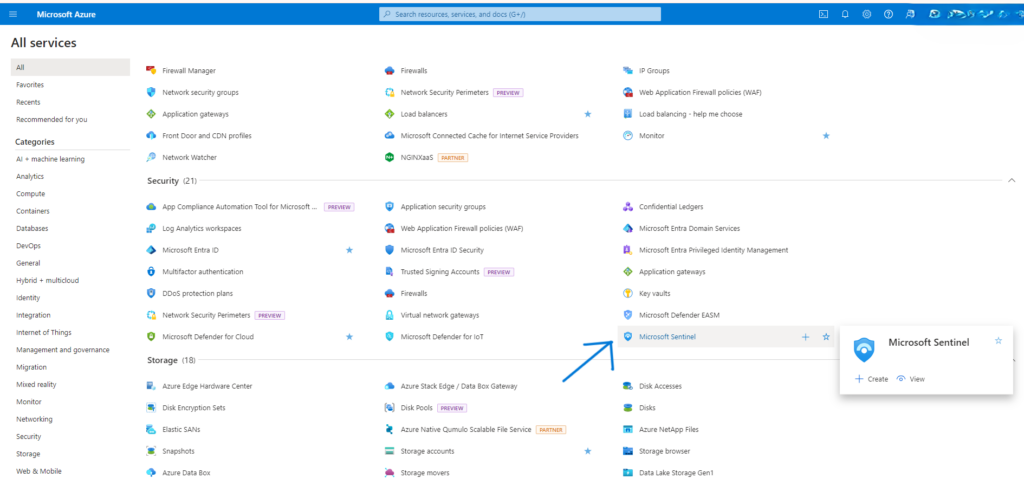Click the Firewall Manager icon
The height and width of the screenshot is (485, 1024).
(x=152, y=71)
